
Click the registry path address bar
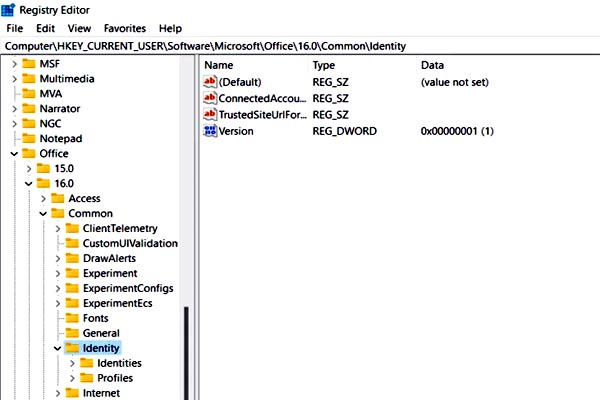click(x=300, y=46)
